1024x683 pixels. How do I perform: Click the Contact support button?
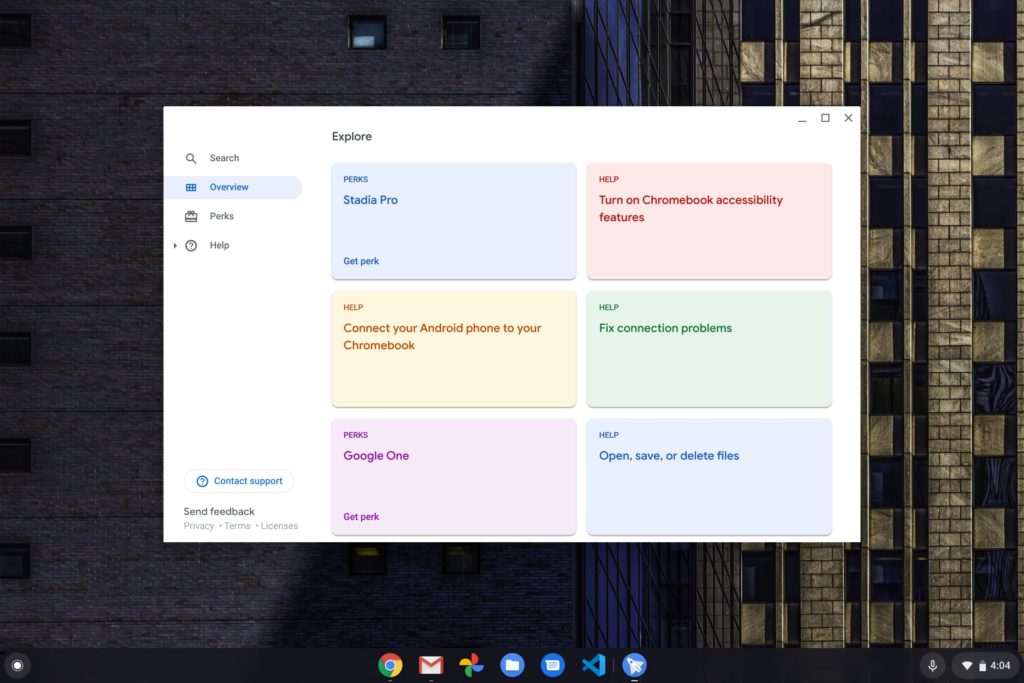tap(239, 481)
